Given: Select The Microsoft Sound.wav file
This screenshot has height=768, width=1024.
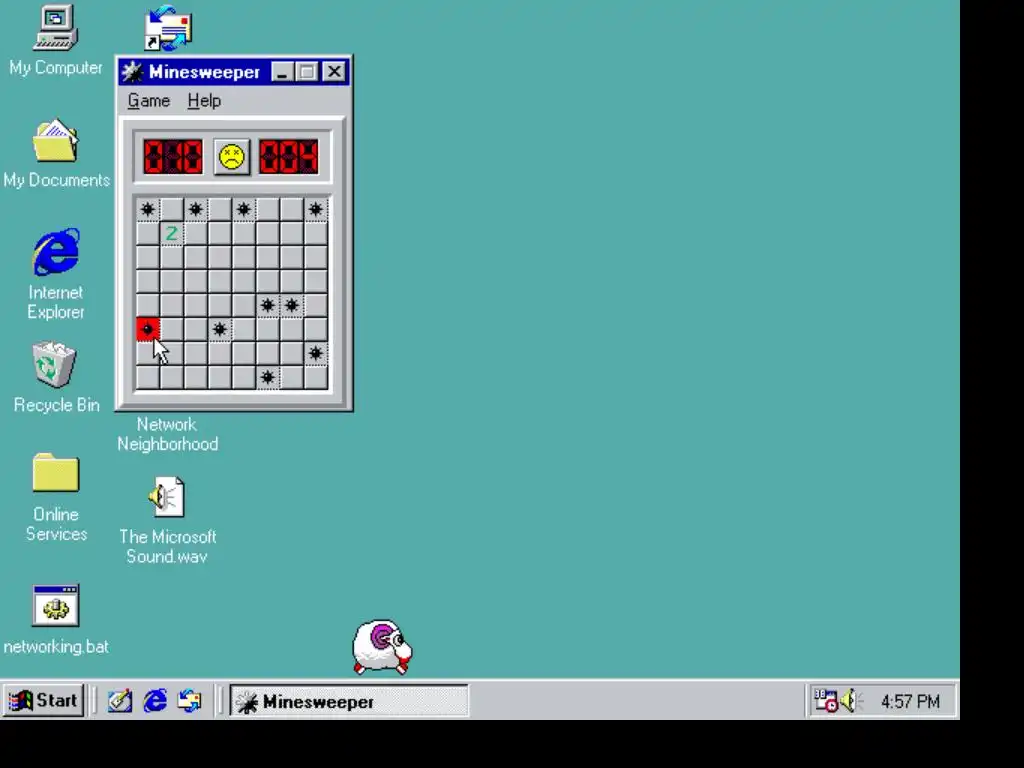Looking at the screenshot, I should pyautogui.click(x=167, y=498).
